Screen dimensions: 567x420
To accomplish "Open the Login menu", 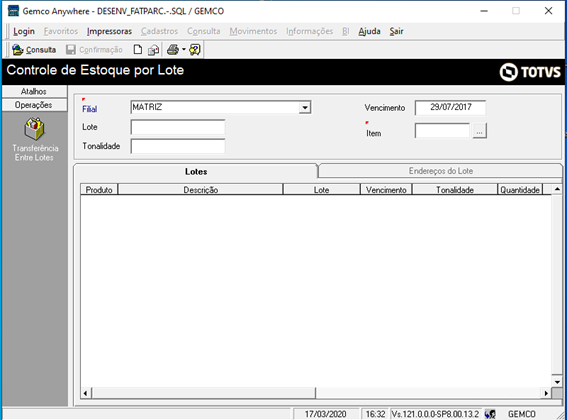I will [24, 31].
